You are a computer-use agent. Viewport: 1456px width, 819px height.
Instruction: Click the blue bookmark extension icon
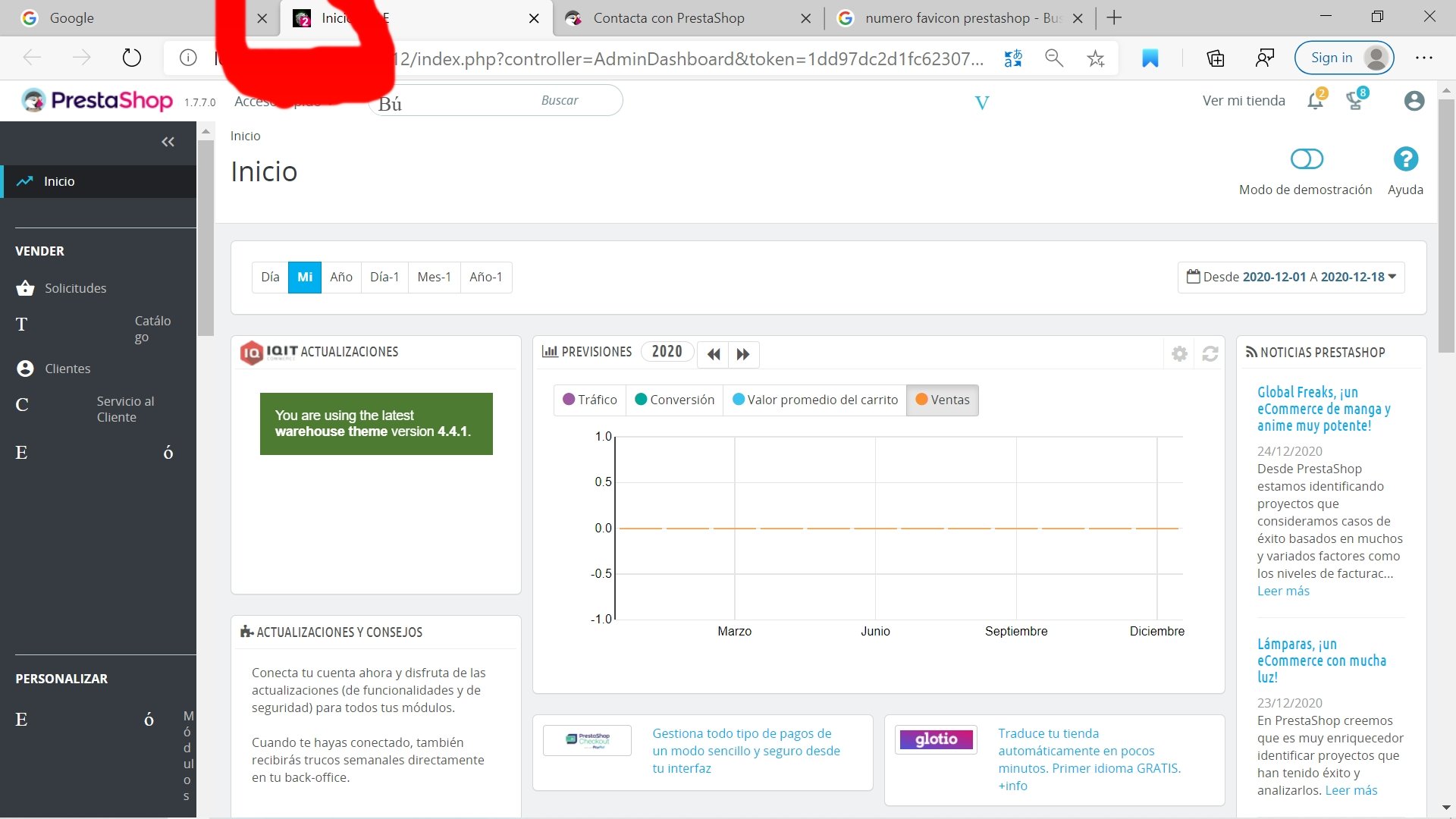point(1150,58)
